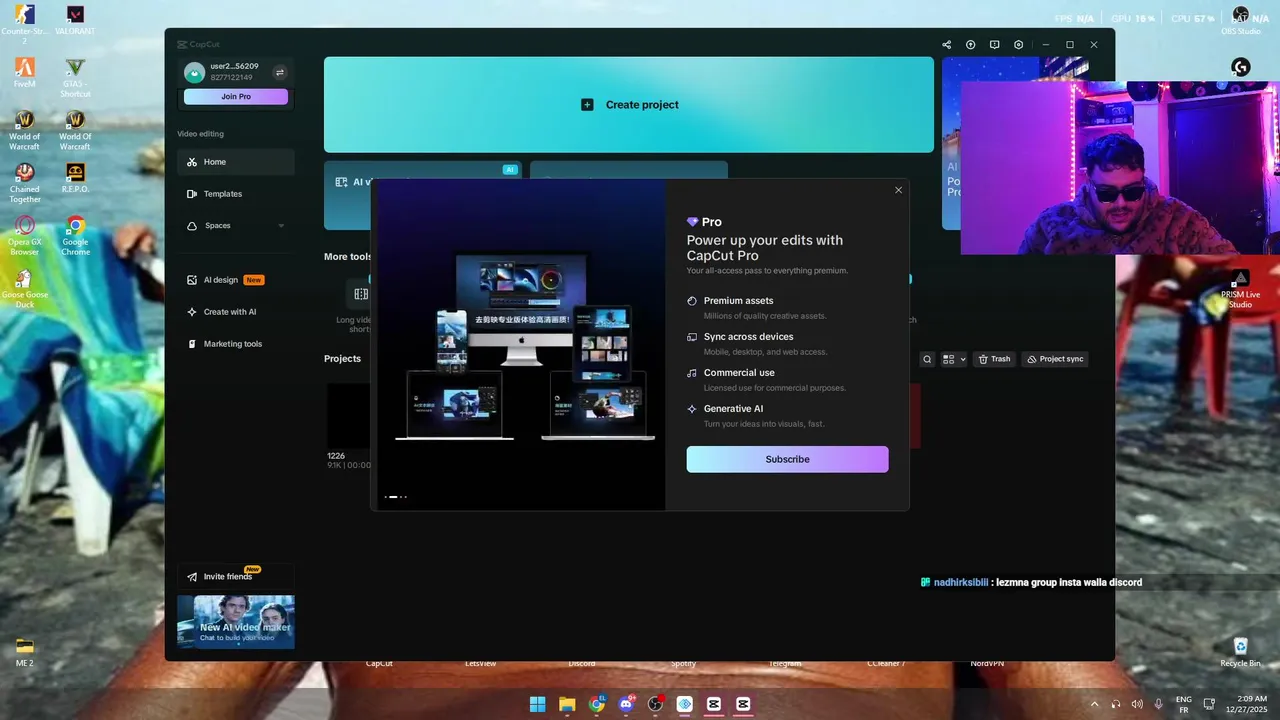Screen dimensions: 1280x720
Task: Open Create with AI in sidebar
Action: (x=236, y=312)
